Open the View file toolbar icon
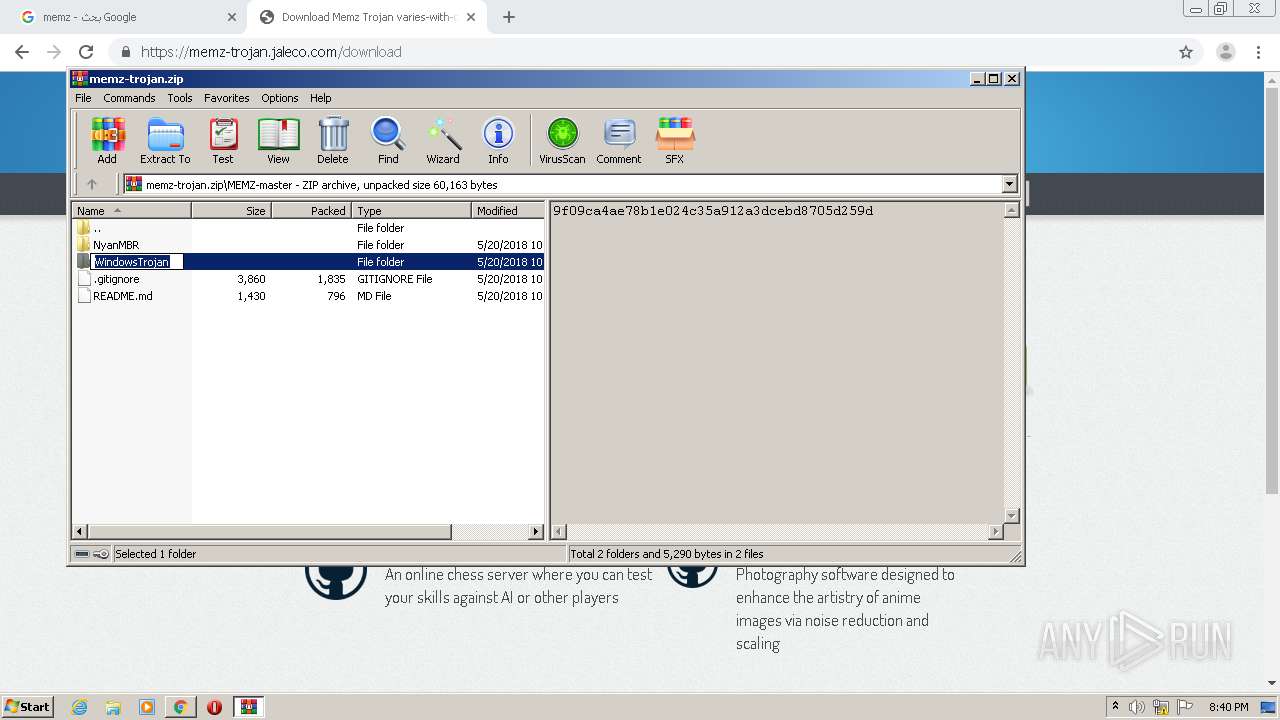 [278, 140]
